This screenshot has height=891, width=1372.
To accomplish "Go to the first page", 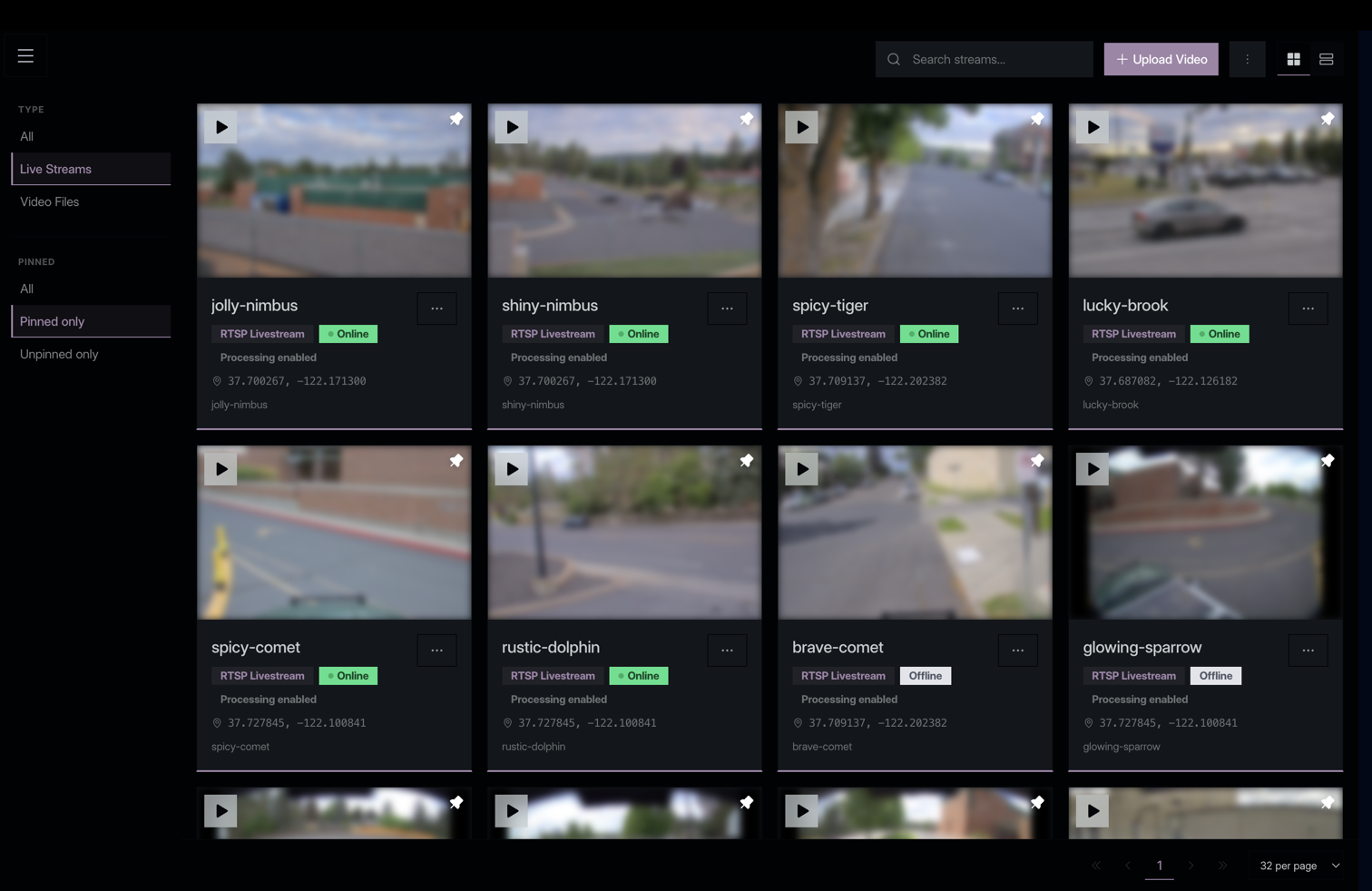I will pyautogui.click(x=1095, y=866).
